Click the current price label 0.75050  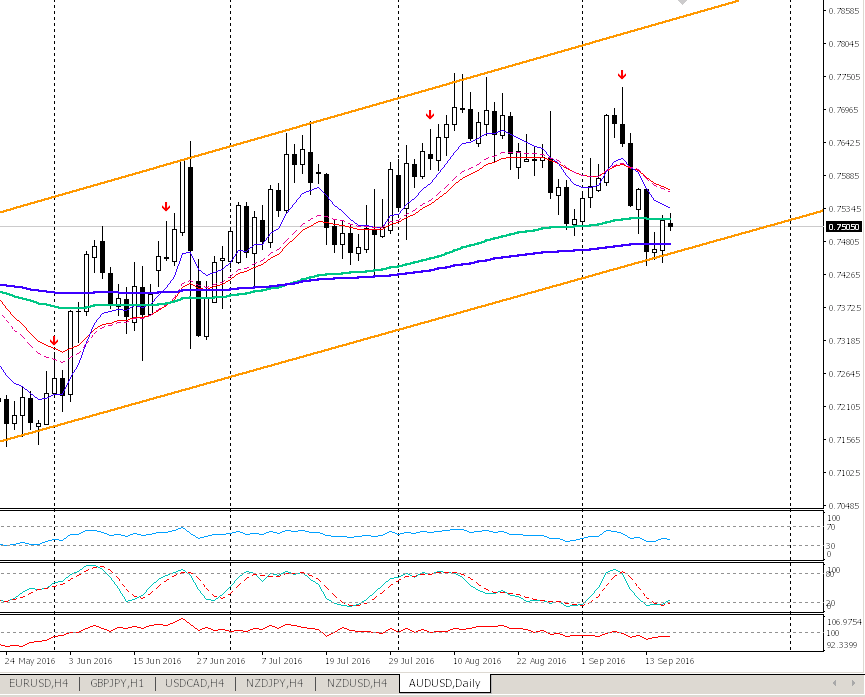843,227
